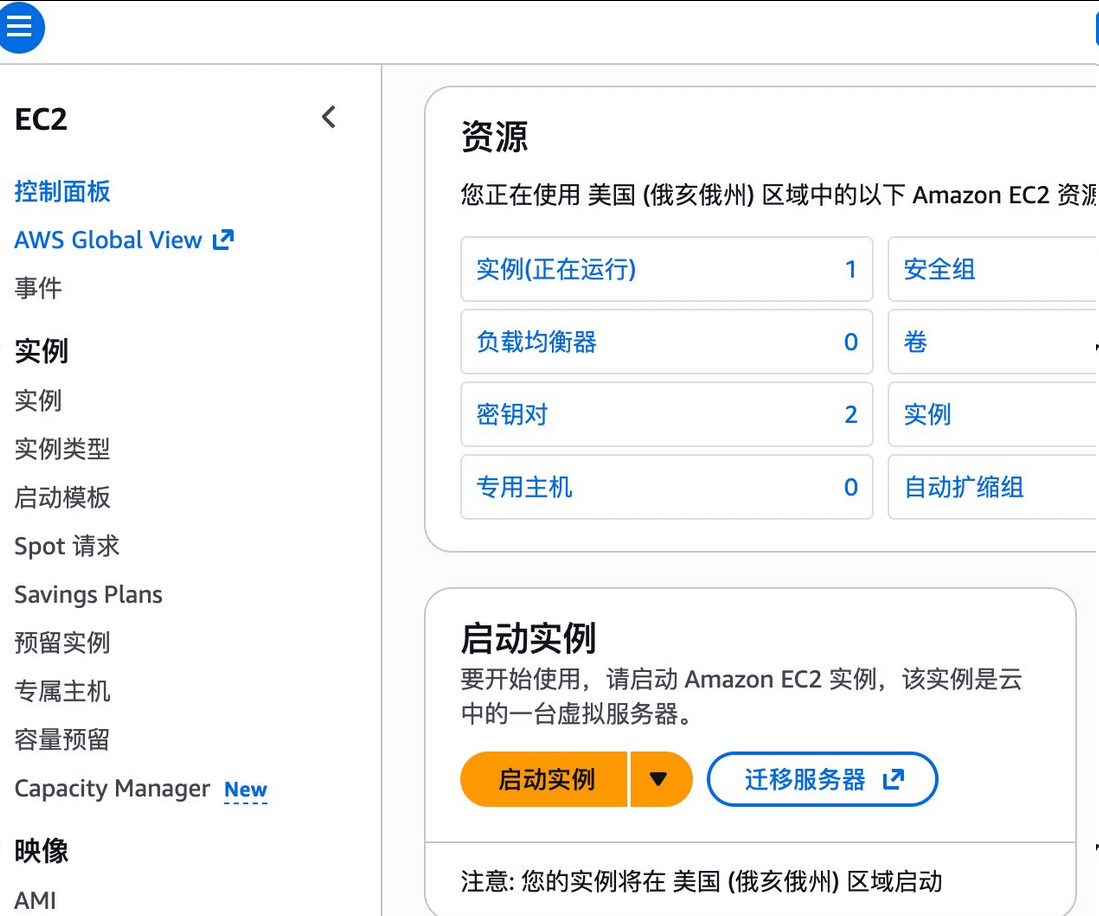
Task: Go to 专属主机 page
Action: [62, 691]
